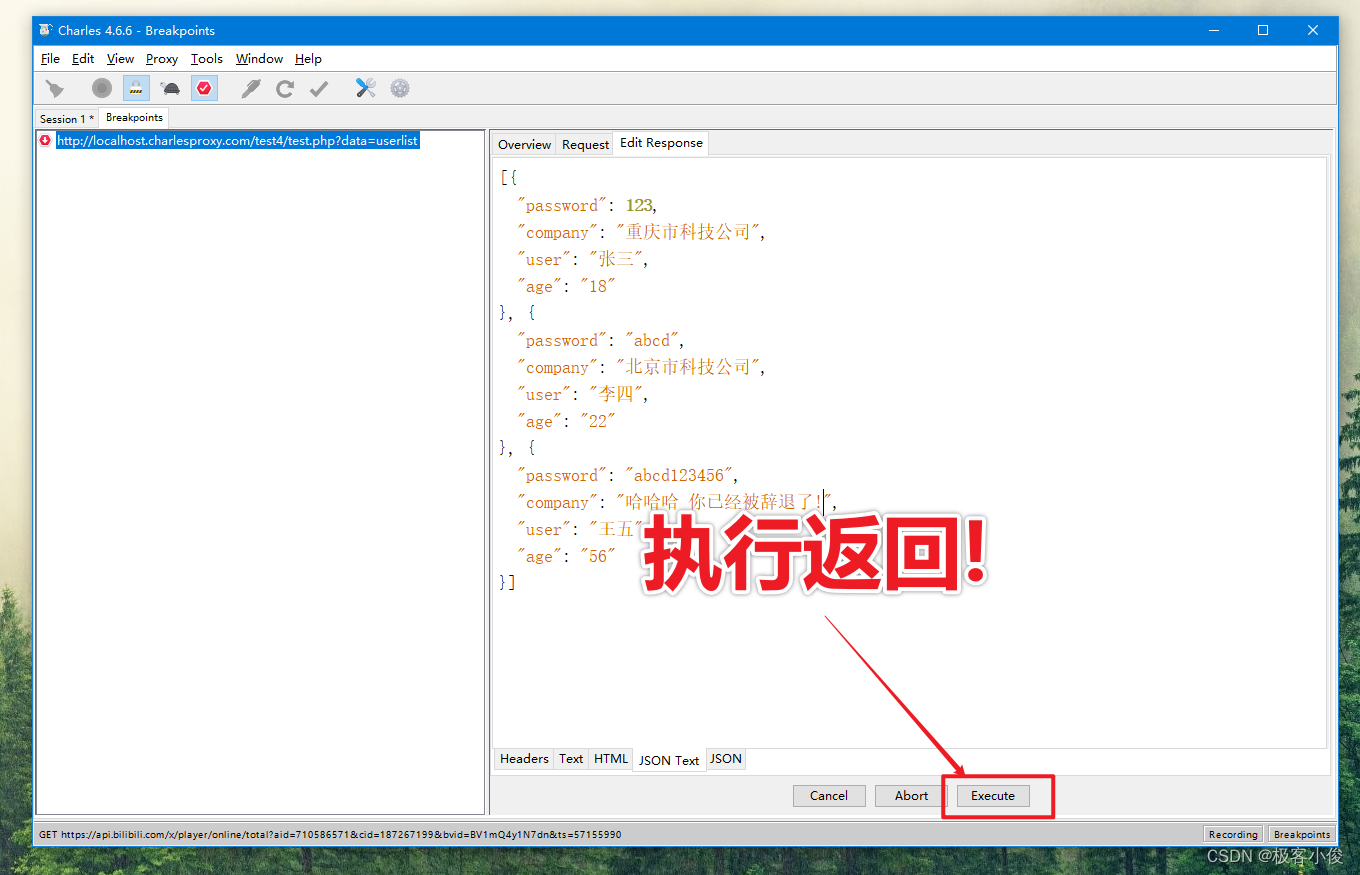This screenshot has width=1360, height=875.
Task: Toggle the Stop Recording circle icon
Action: [102, 89]
